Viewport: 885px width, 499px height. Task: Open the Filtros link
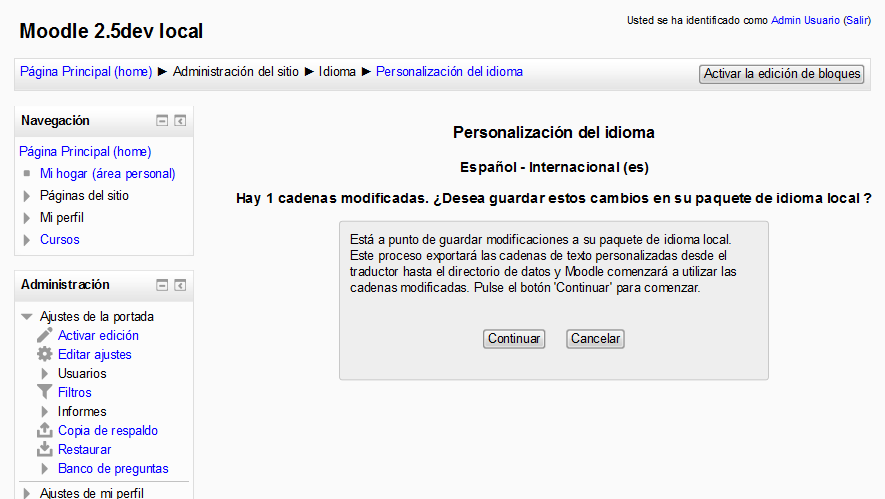tap(75, 392)
